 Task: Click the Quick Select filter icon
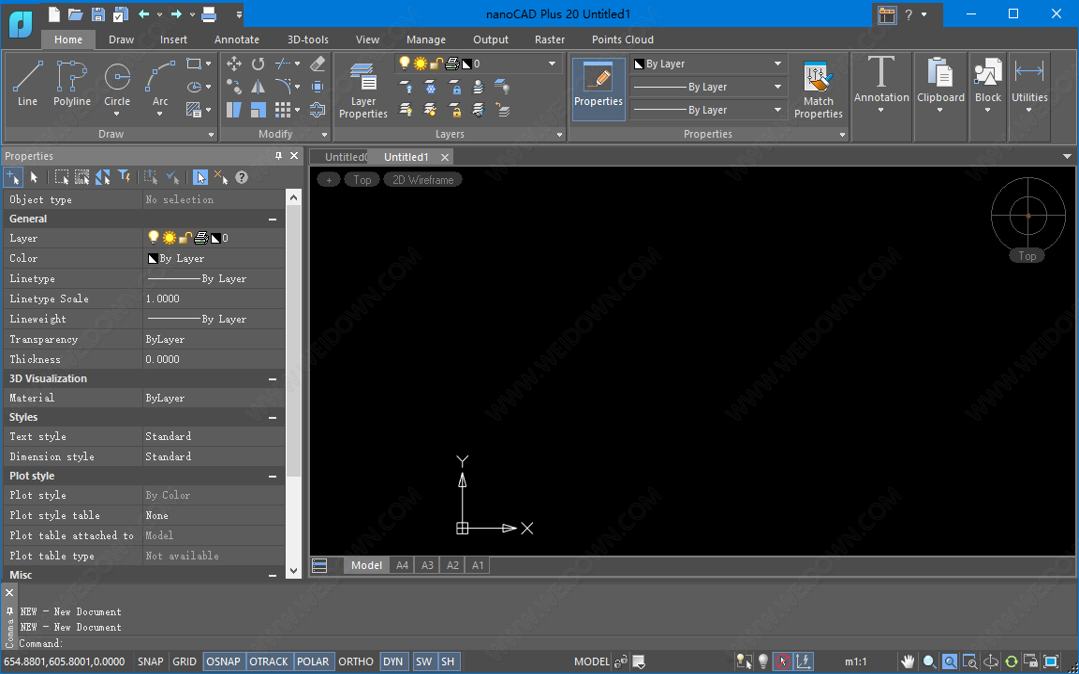coord(125,178)
